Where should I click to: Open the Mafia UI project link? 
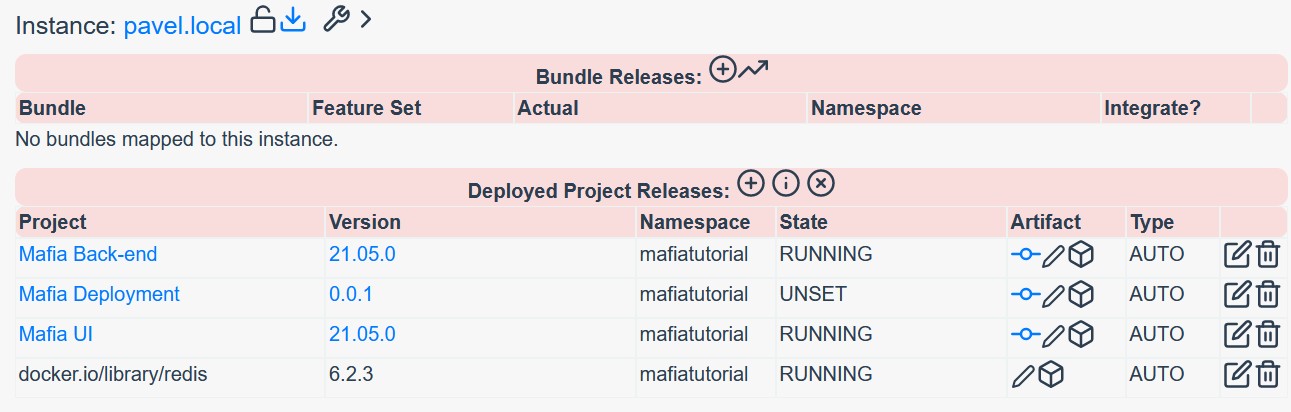click(x=56, y=334)
